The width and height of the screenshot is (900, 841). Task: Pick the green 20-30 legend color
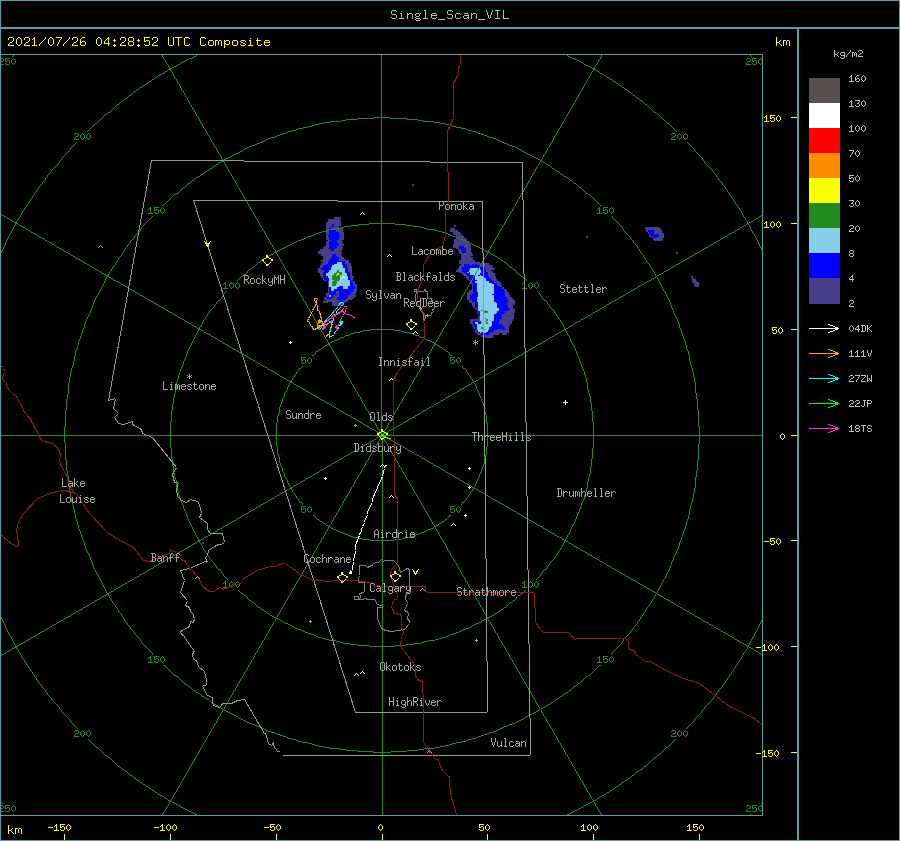pos(824,216)
